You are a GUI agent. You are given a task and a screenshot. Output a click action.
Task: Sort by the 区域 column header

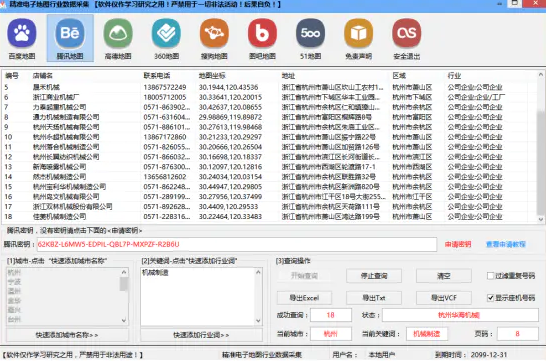coord(399,76)
